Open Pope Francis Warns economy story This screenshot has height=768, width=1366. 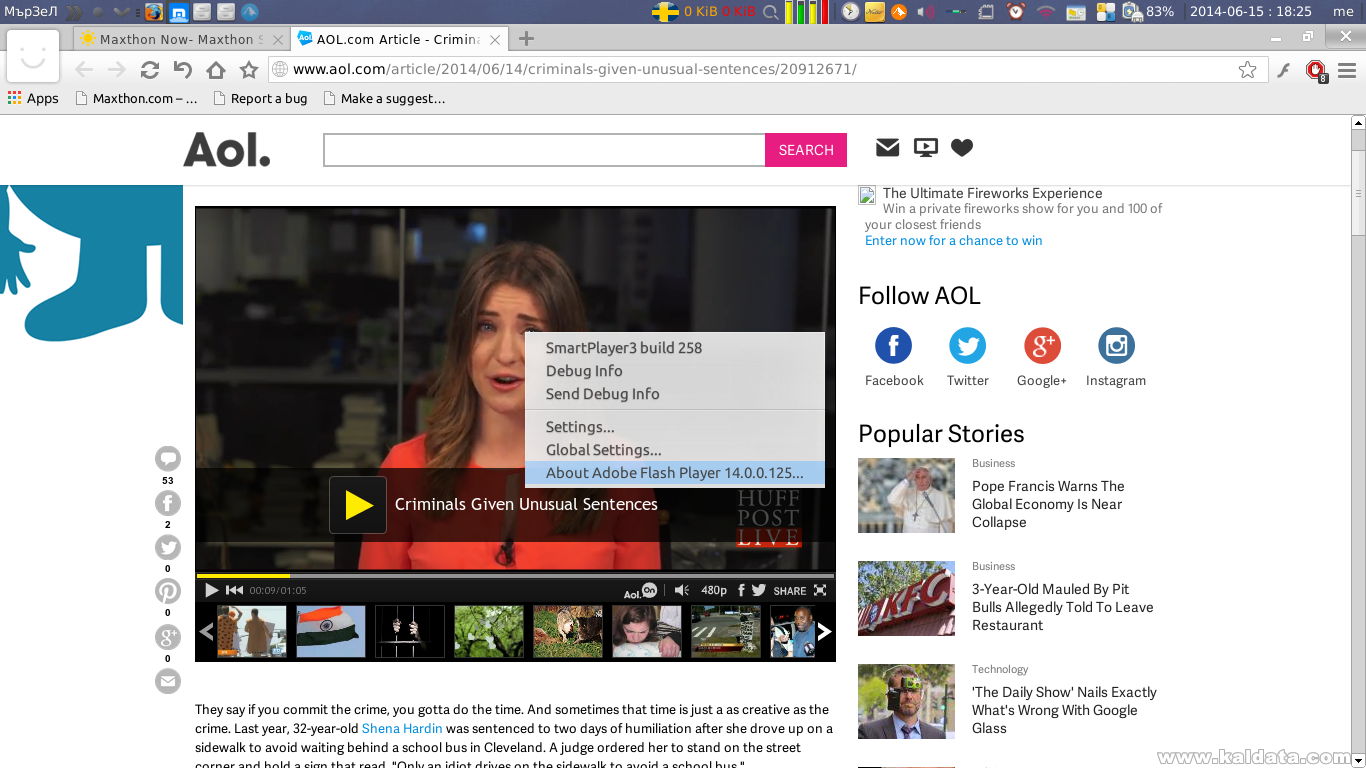[1048, 504]
